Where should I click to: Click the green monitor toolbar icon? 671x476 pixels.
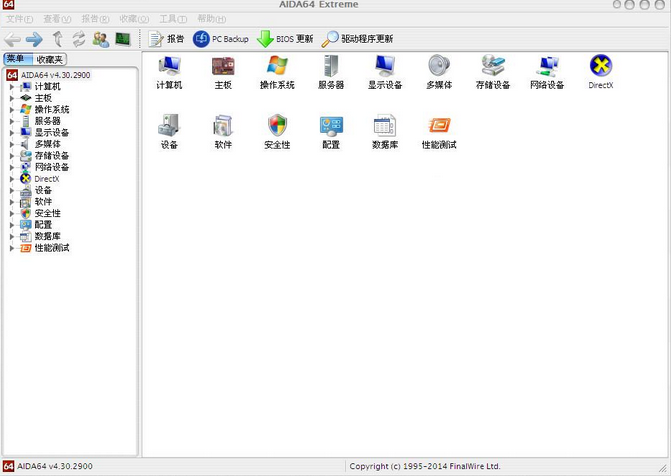[123, 39]
